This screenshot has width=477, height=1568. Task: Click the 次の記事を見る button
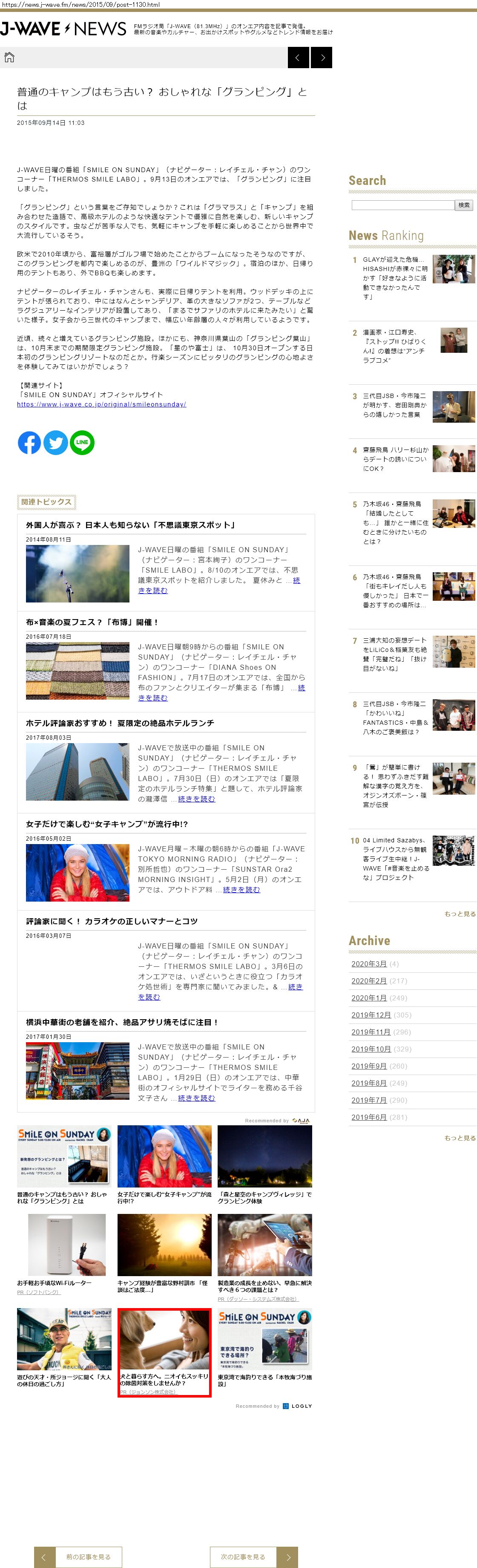click(x=243, y=1557)
